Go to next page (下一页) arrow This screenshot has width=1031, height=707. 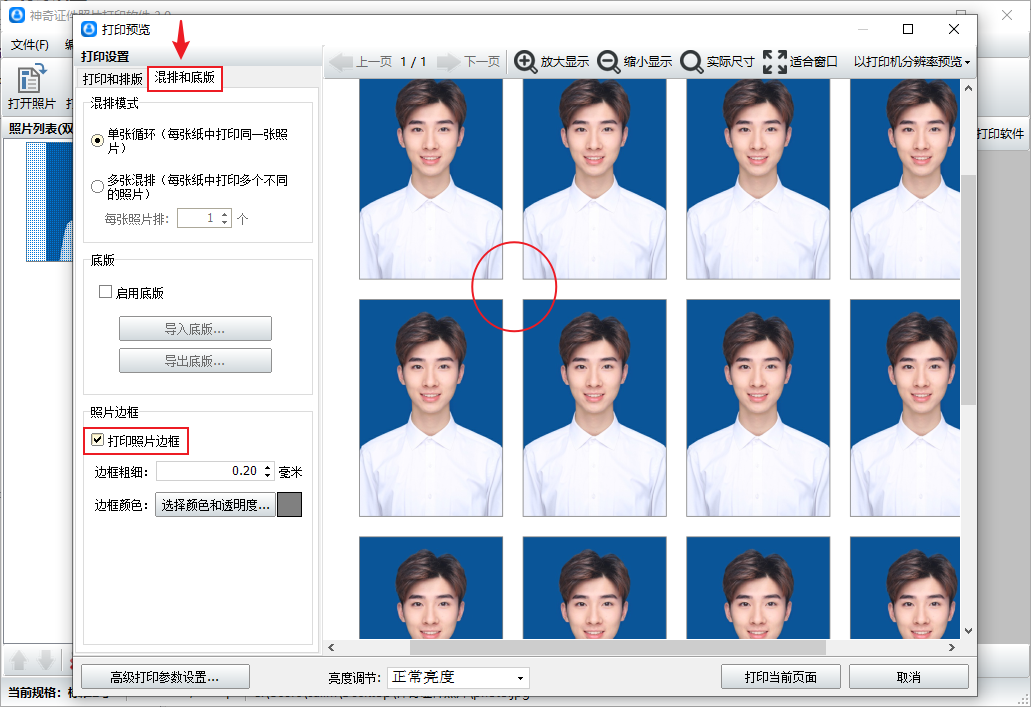click(x=448, y=62)
